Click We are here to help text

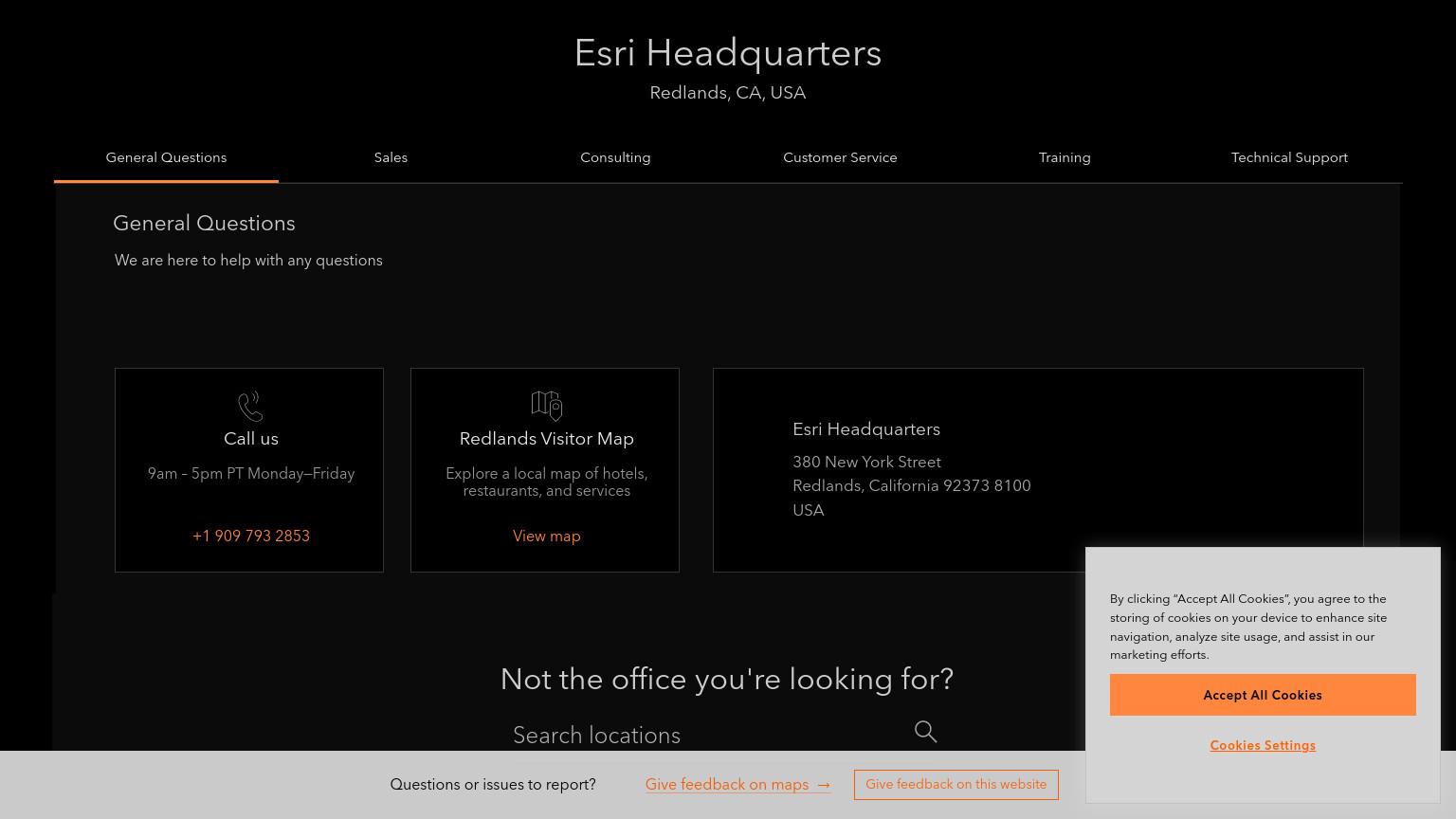(x=248, y=261)
